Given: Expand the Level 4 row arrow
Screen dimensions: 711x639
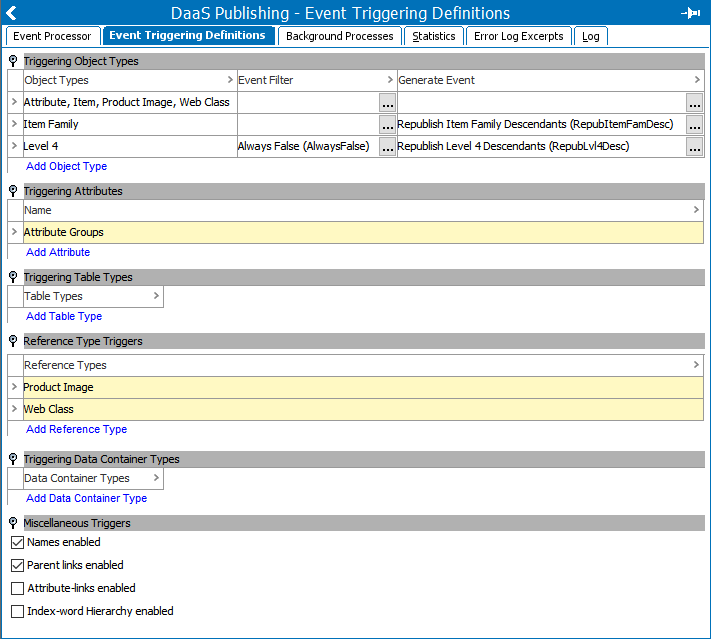Looking at the screenshot, I should coord(15,146).
